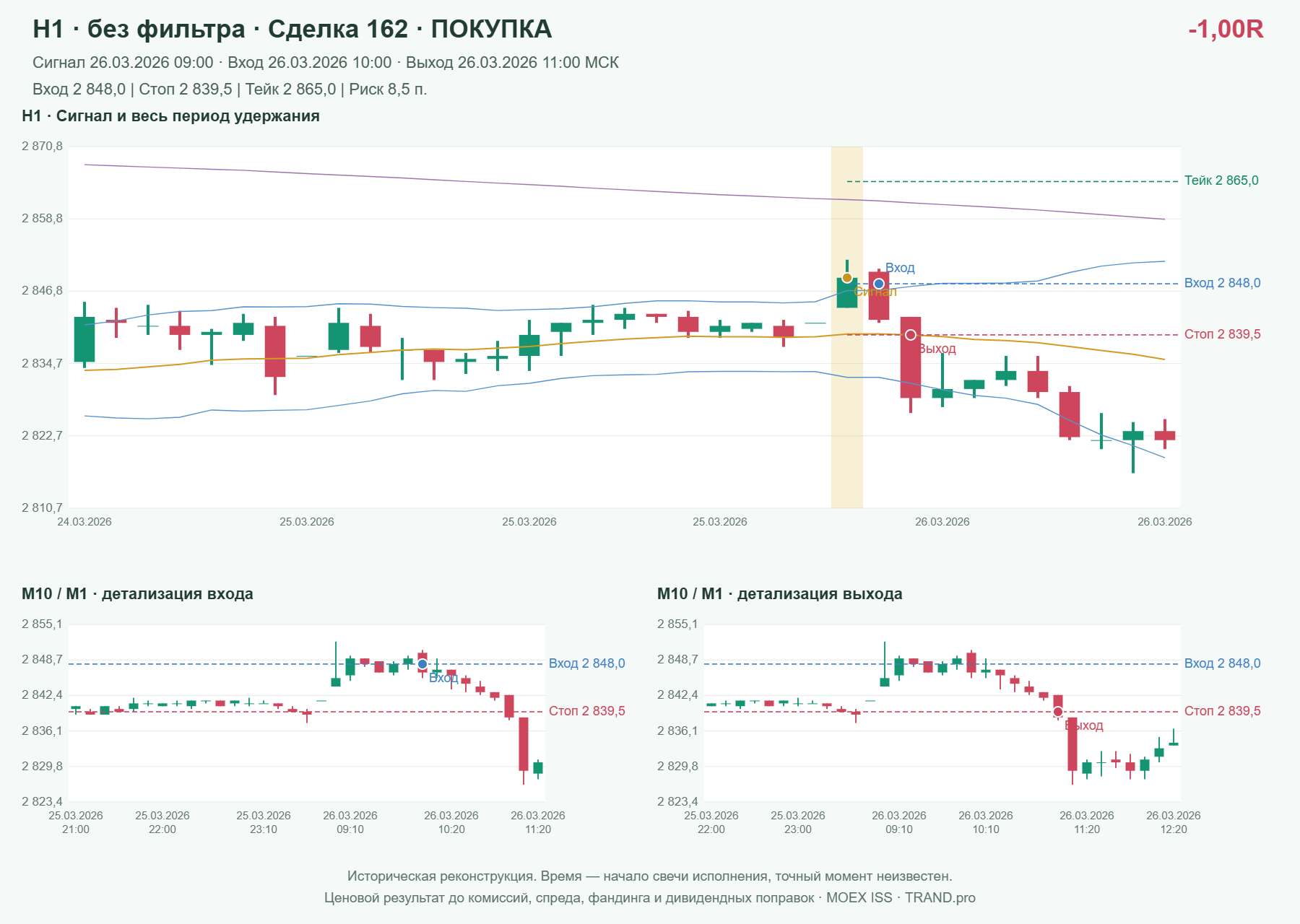Click the 'Стоп 2 839,5' label in entry-detail chart
The width and height of the screenshot is (1300, 924).
(586, 711)
